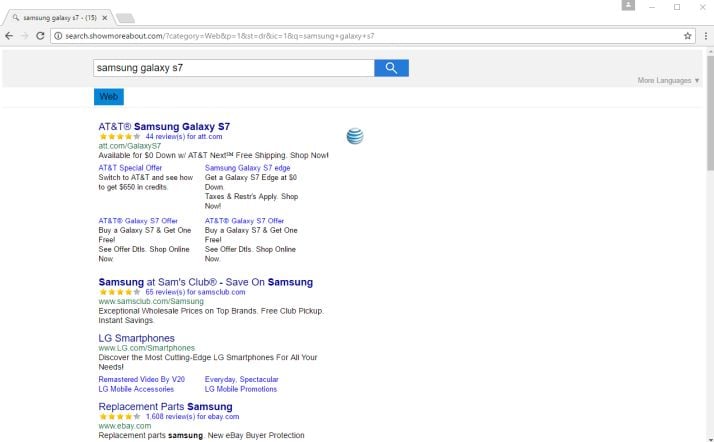
Task: Open 65 review(s) for samsclub.com link
Action: tap(195, 292)
